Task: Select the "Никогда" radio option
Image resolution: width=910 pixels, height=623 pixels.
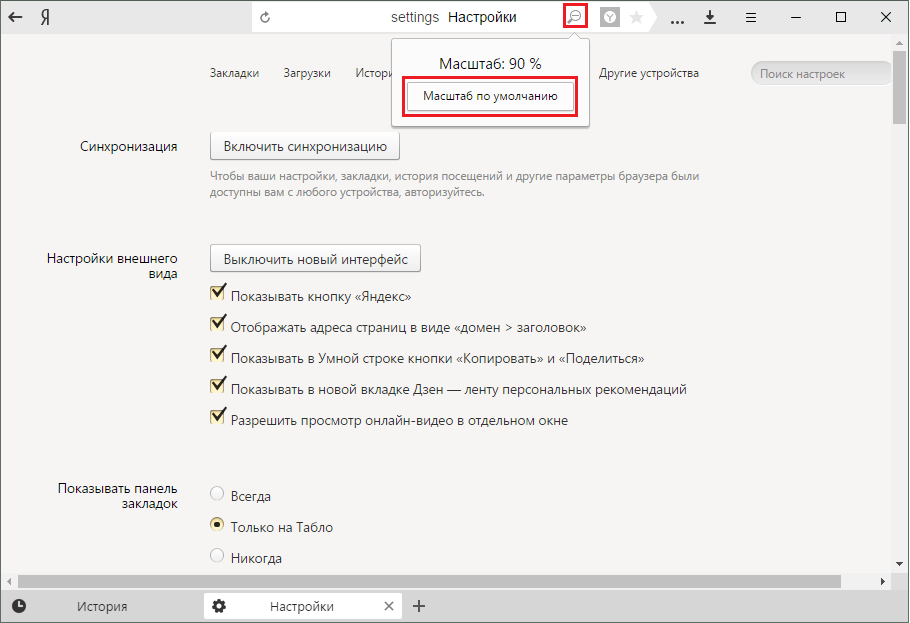Action: tap(216, 556)
